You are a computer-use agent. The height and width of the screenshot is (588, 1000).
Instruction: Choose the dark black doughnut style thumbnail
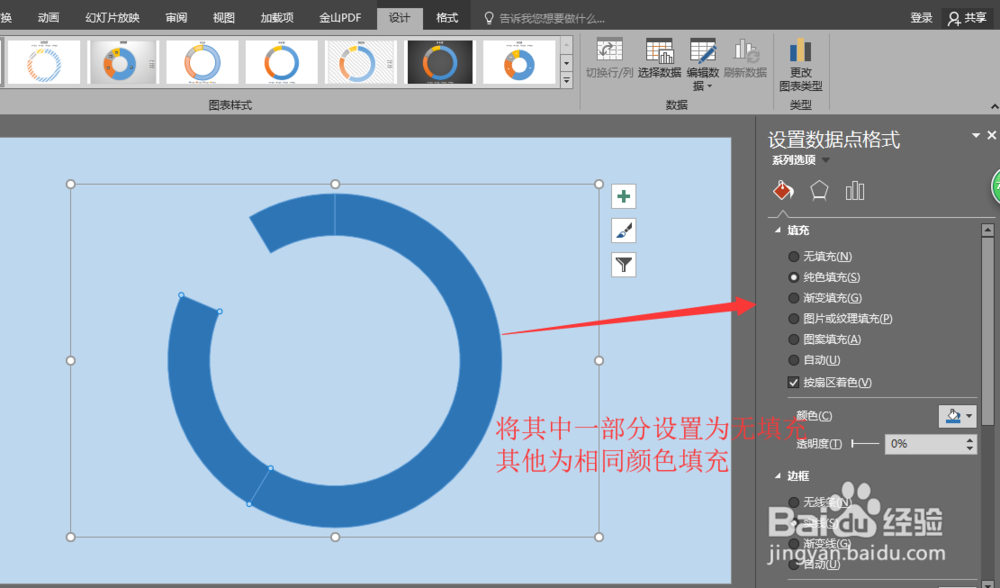click(440, 62)
